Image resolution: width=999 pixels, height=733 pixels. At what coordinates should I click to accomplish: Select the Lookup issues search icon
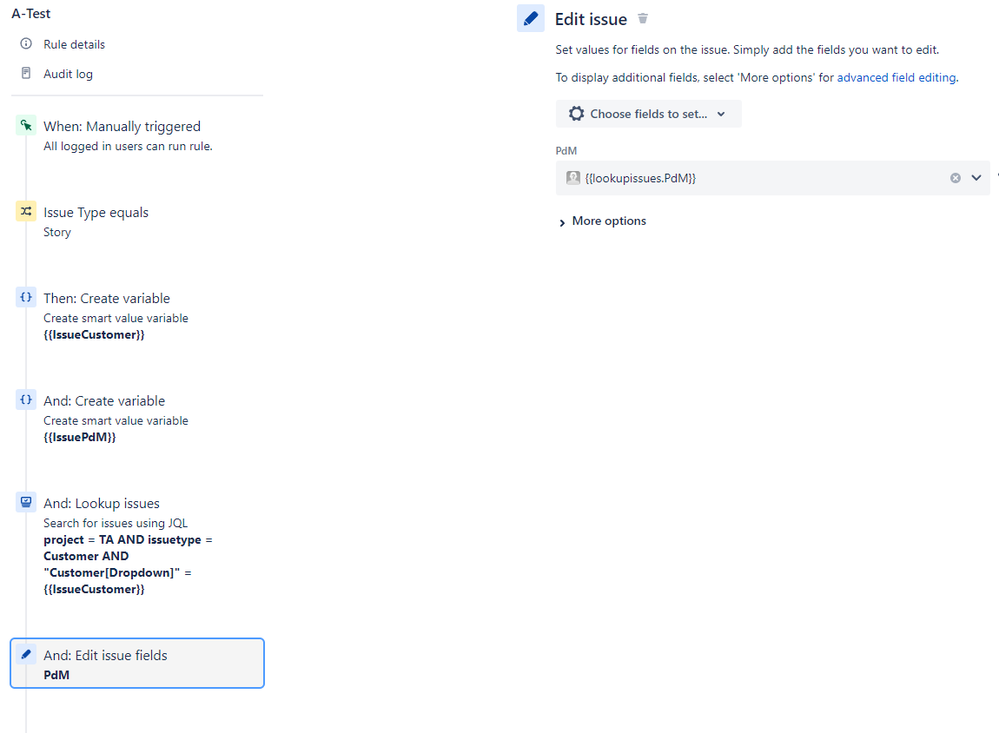coord(25,502)
